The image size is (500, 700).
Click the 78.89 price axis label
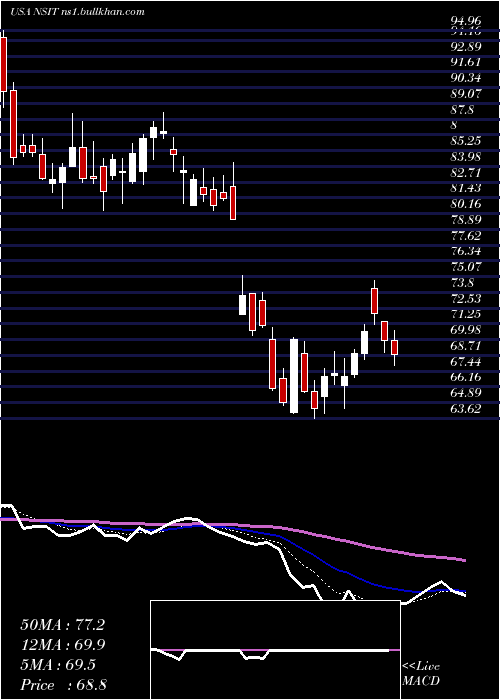coord(466,220)
